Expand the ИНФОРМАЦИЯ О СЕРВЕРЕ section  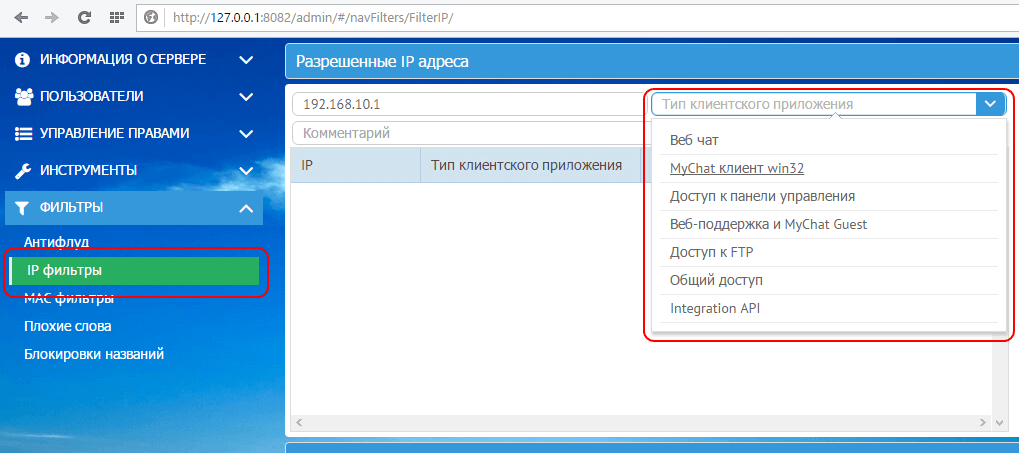(246, 60)
